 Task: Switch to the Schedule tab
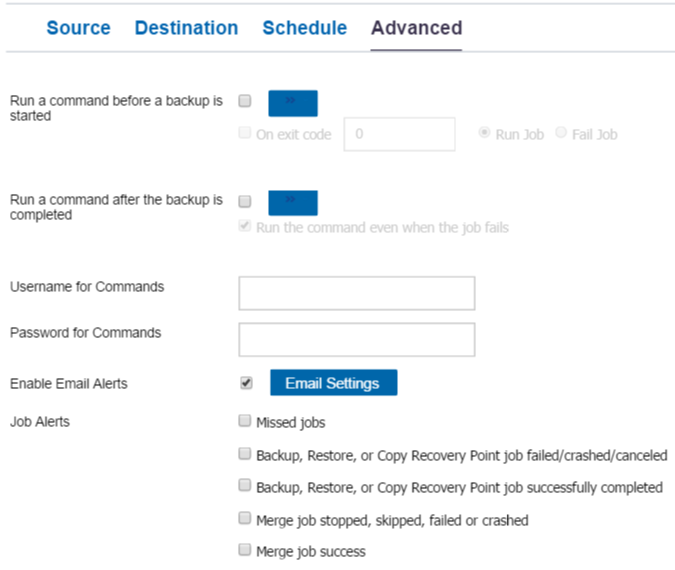(x=304, y=28)
